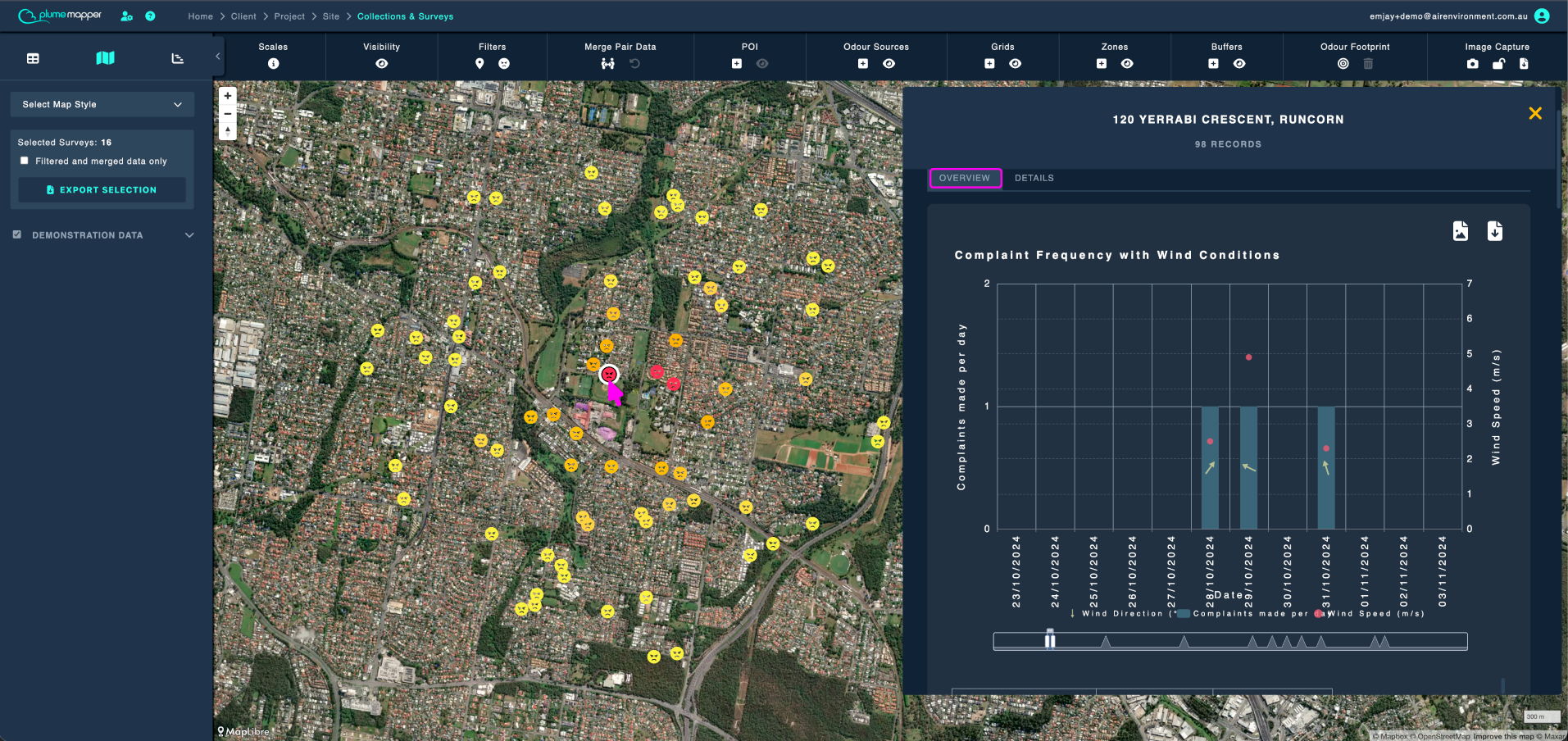The width and height of the screenshot is (1568, 741).
Task: Download chart data file icon
Action: tap(1495, 231)
